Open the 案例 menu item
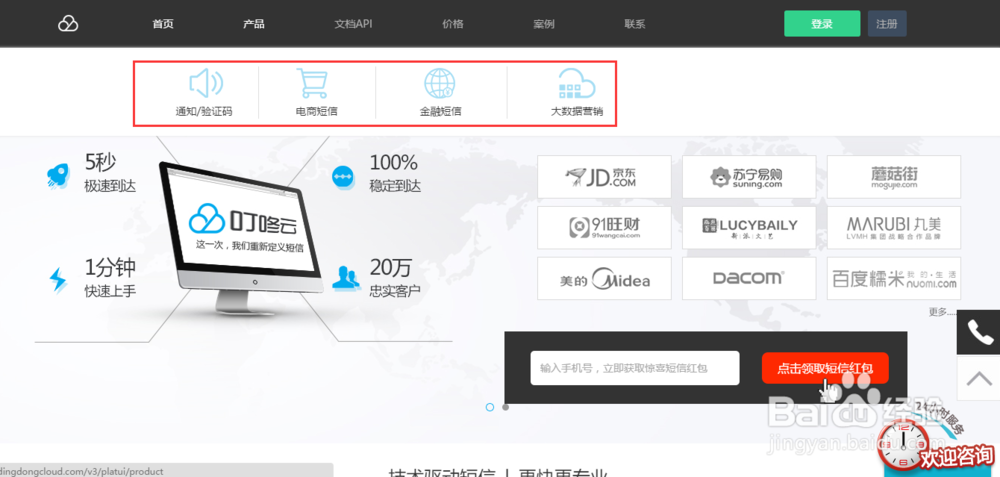This screenshot has width=1000, height=477. [544, 24]
